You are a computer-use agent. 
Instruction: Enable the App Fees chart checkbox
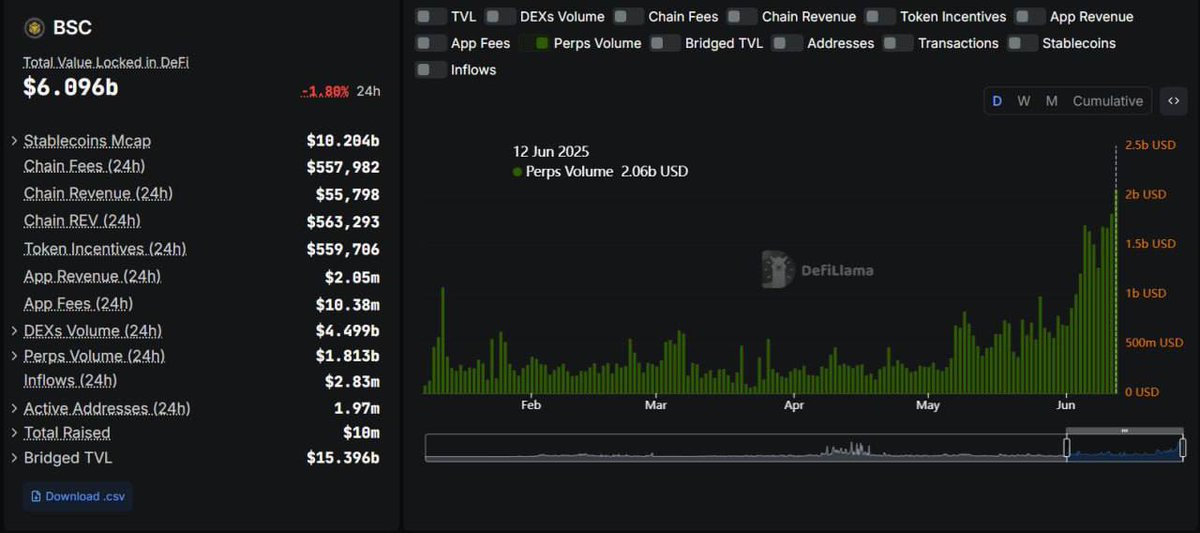point(431,43)
